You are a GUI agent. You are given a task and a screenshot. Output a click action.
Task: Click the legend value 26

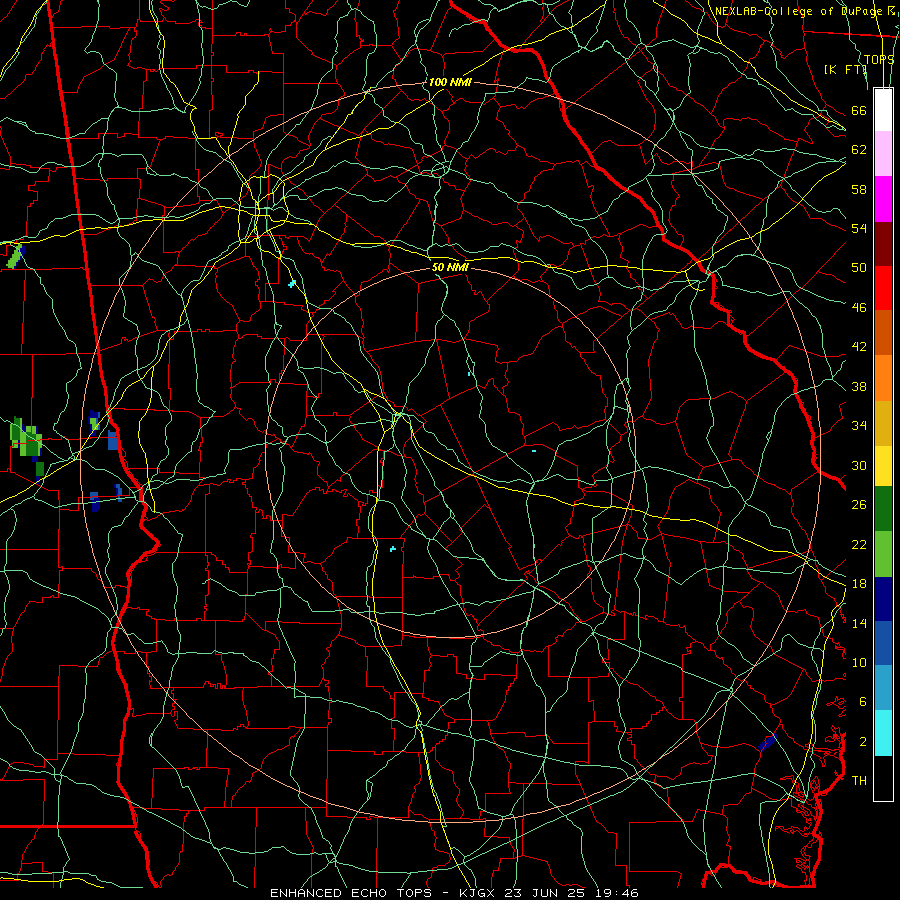[x=859, y=505]
